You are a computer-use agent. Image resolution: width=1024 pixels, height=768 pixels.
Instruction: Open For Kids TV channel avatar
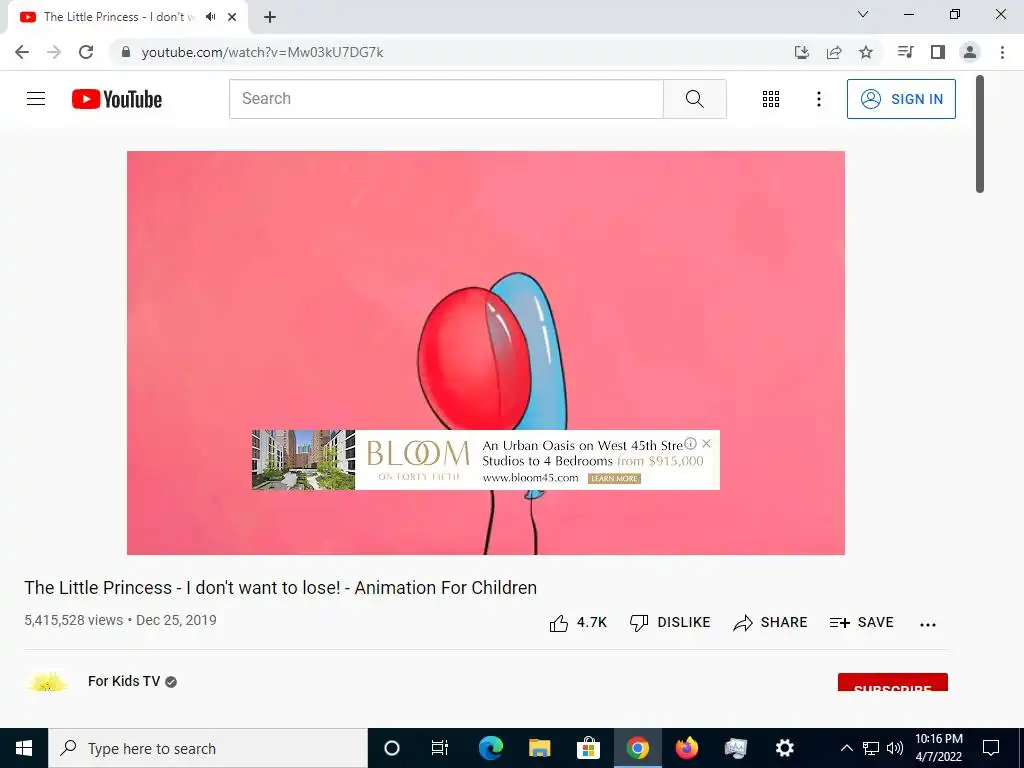point(47,682)
